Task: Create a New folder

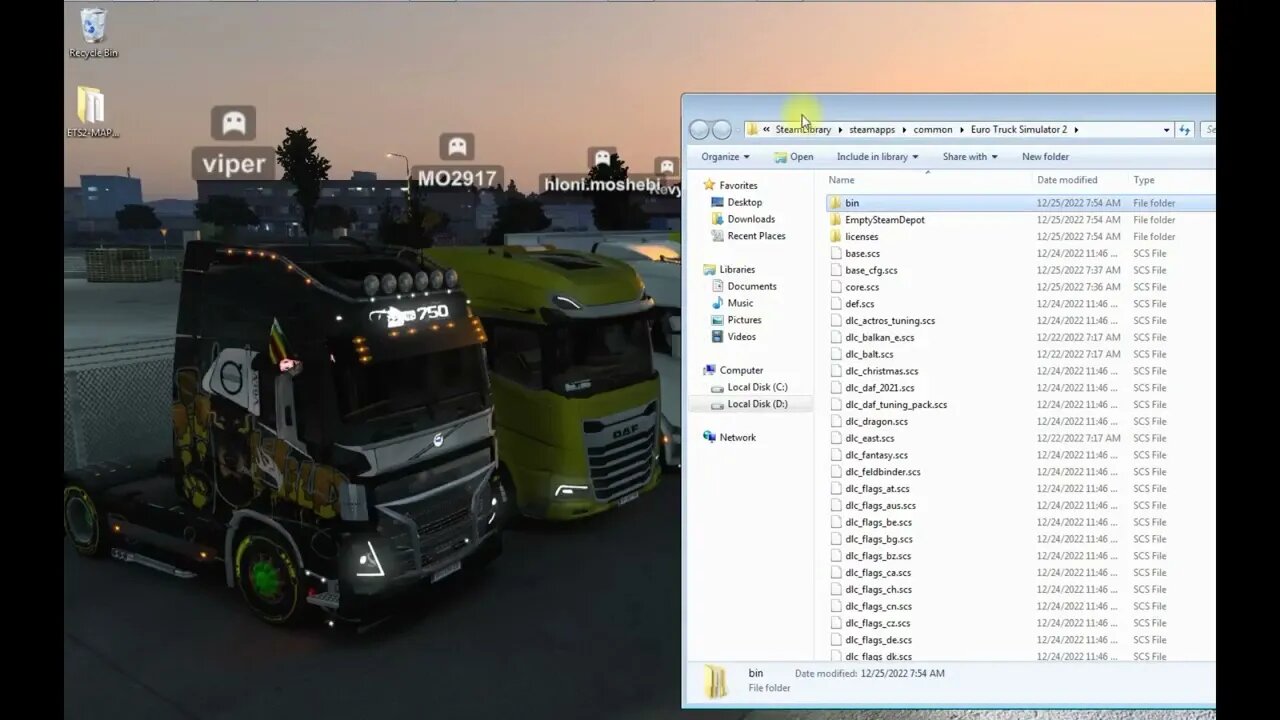Action: (1045, 157)
